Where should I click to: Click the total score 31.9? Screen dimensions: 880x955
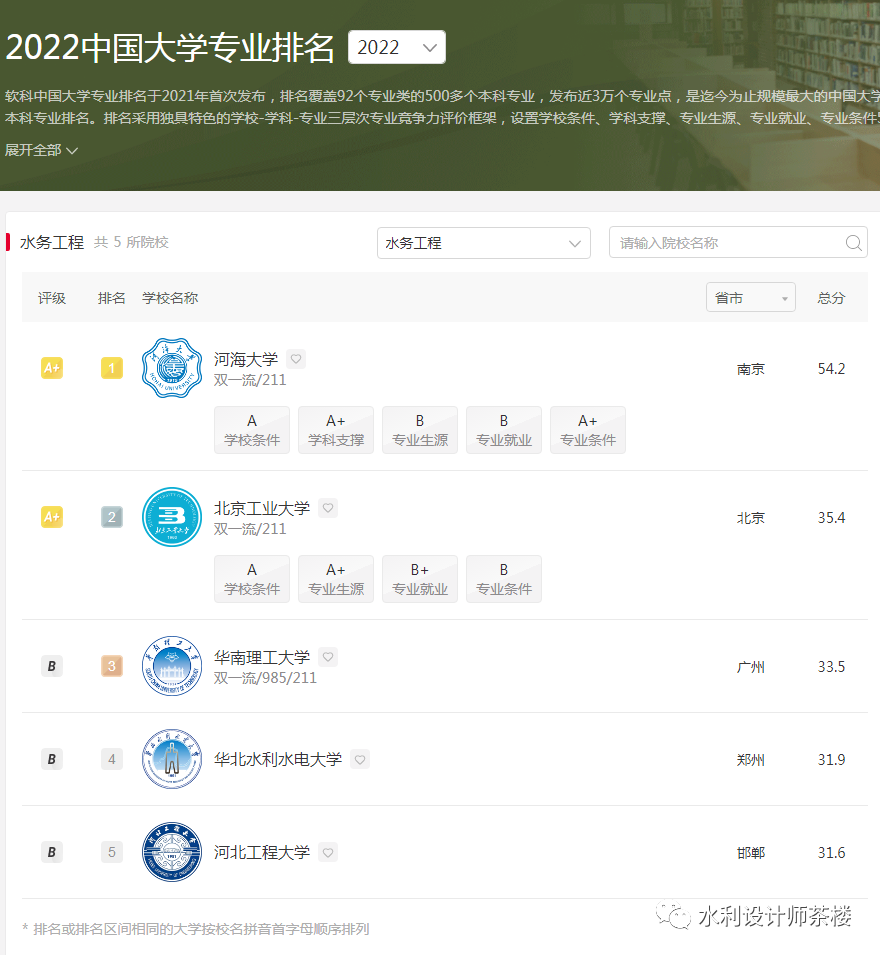tap(831, 759)
